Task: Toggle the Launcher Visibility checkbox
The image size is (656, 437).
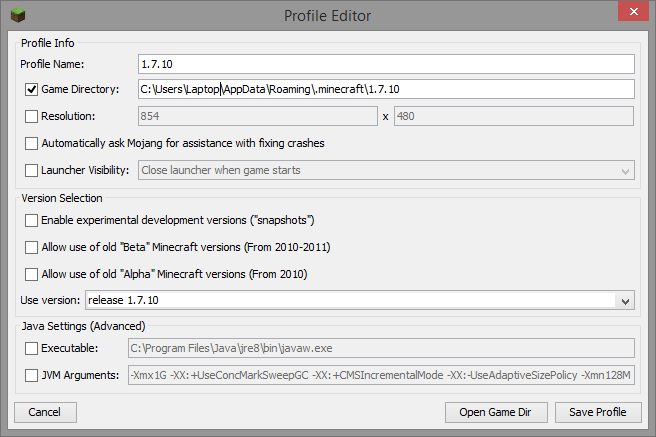Action: coord(32,170)
